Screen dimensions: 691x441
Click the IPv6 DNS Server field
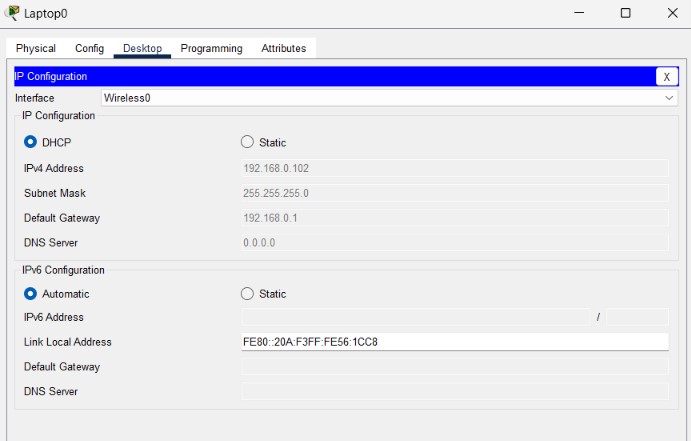(455, 391)
